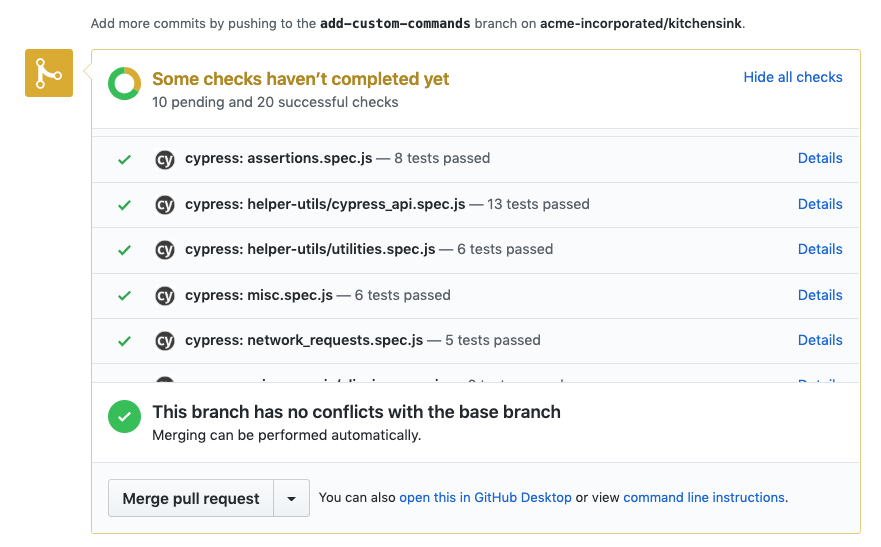Open command line instructions link

704,497
